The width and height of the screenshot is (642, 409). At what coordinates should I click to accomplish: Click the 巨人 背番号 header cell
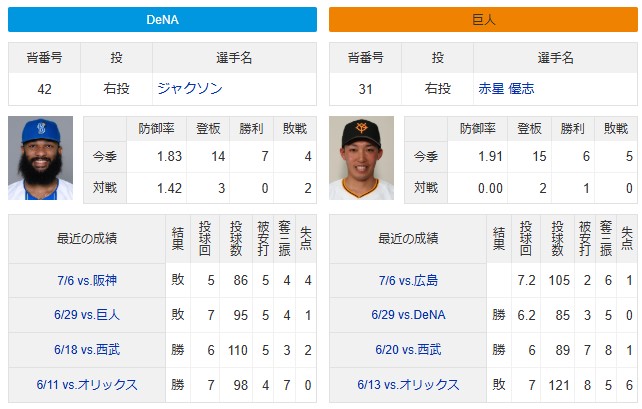365,58
